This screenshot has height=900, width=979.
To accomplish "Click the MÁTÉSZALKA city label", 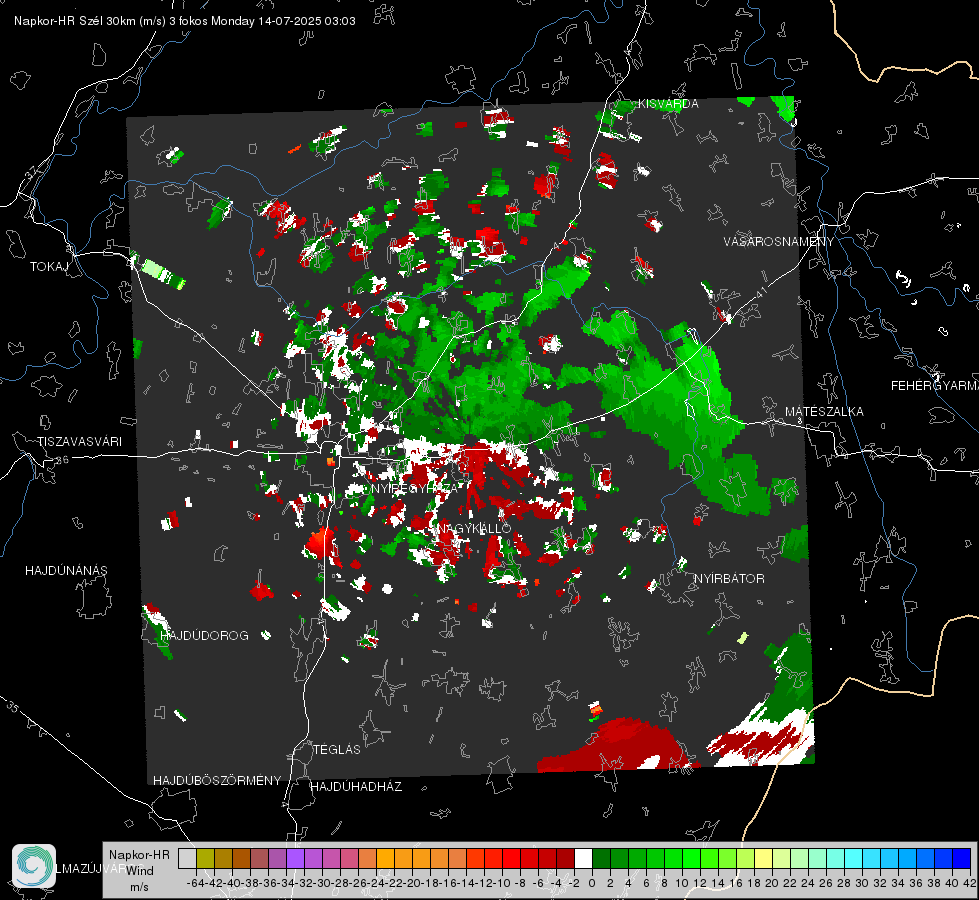I will 824,412.
